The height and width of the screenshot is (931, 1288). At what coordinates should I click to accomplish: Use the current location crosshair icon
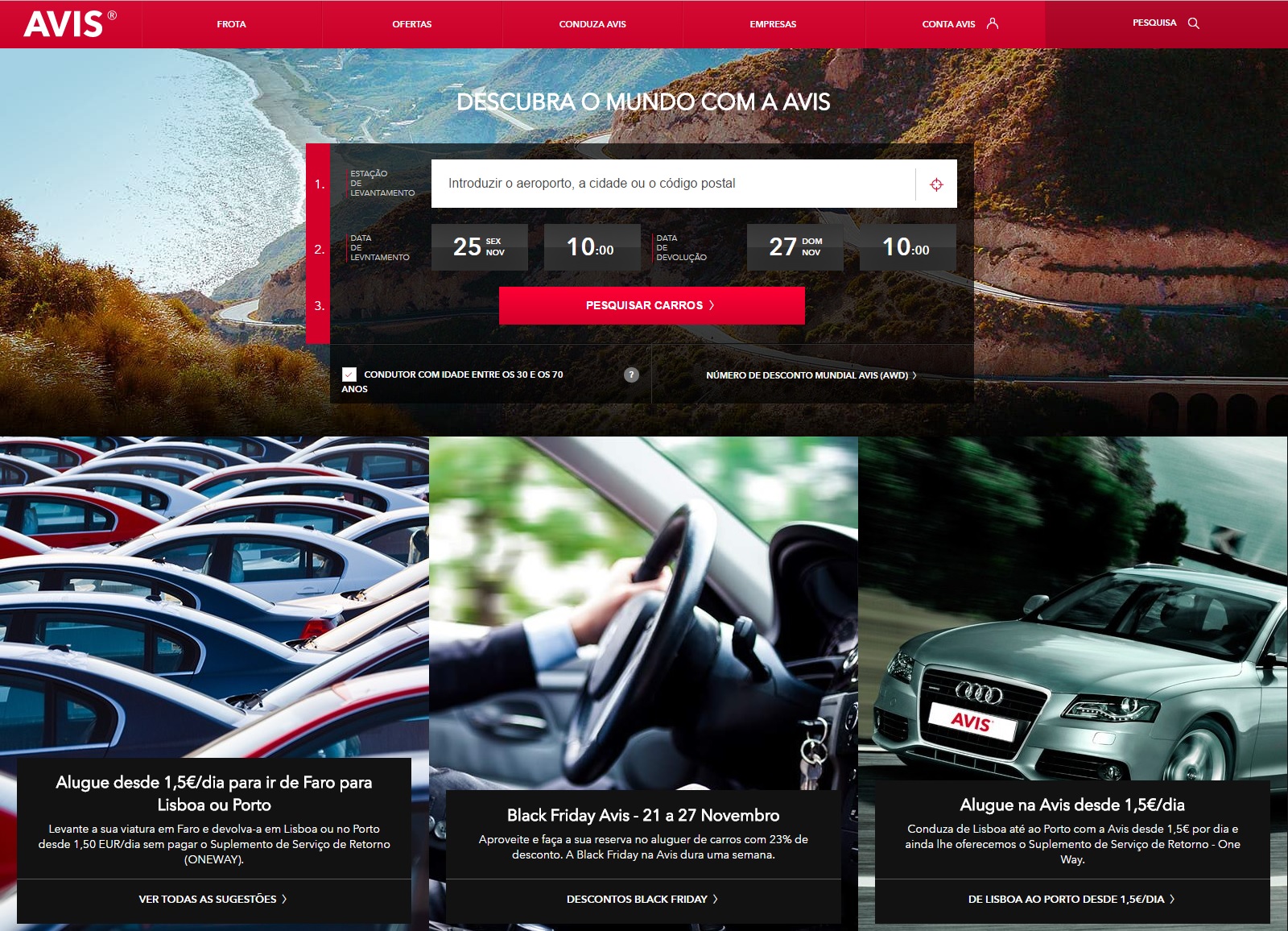click(x=936, y=184)
